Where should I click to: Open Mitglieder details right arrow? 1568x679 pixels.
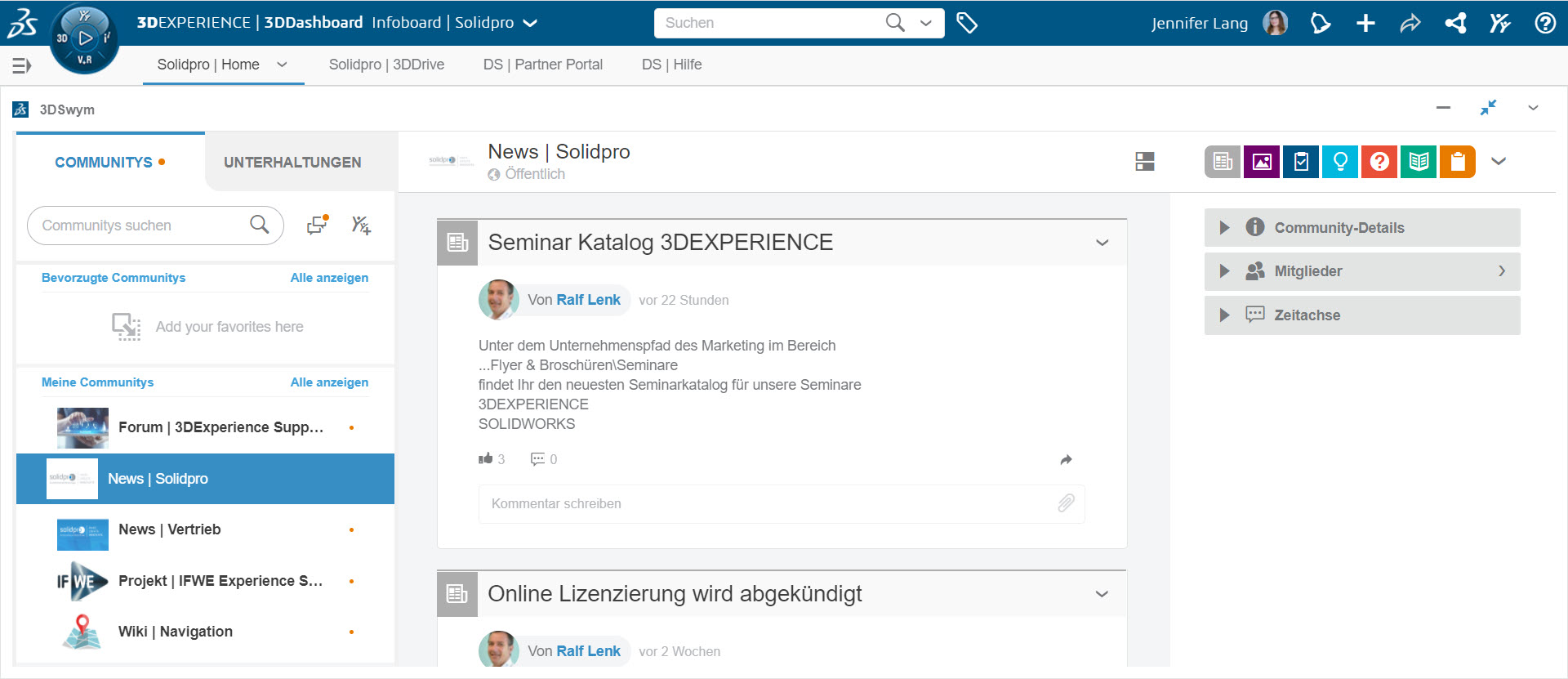1502,271
